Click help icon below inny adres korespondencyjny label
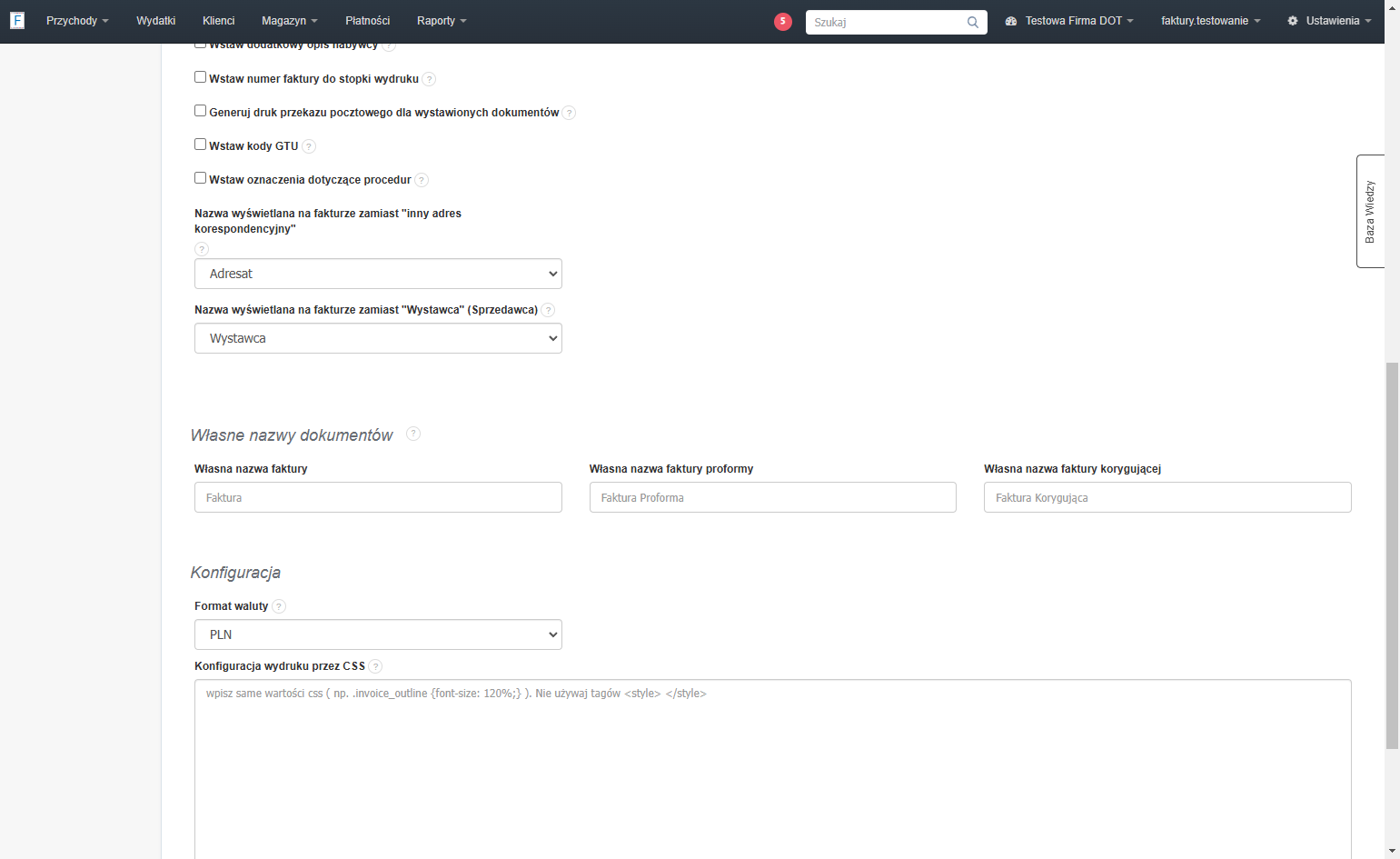 pyautogui.click(x=202, y=249)
